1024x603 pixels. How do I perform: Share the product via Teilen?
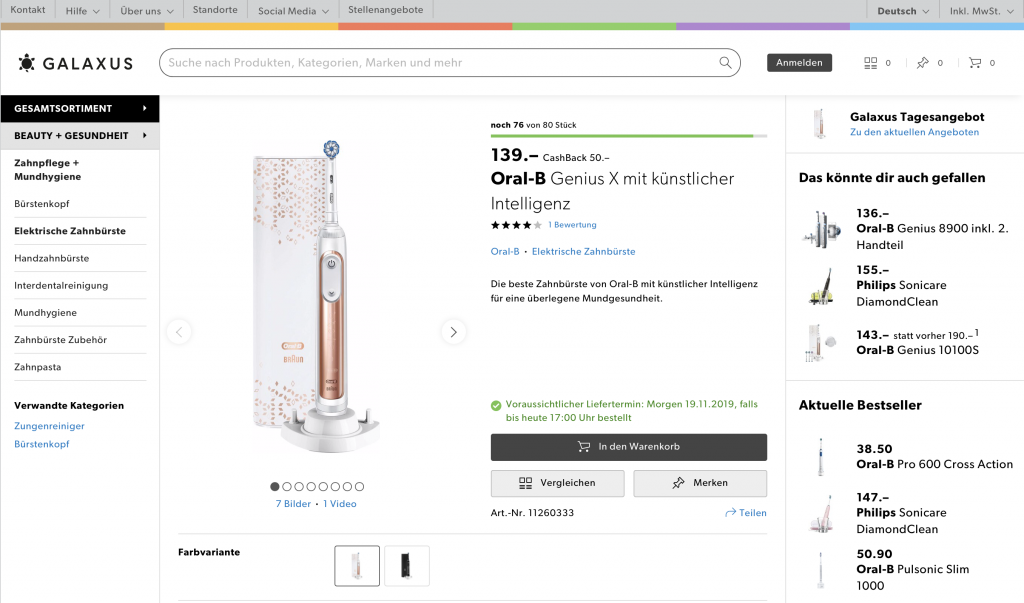[745, 513]
